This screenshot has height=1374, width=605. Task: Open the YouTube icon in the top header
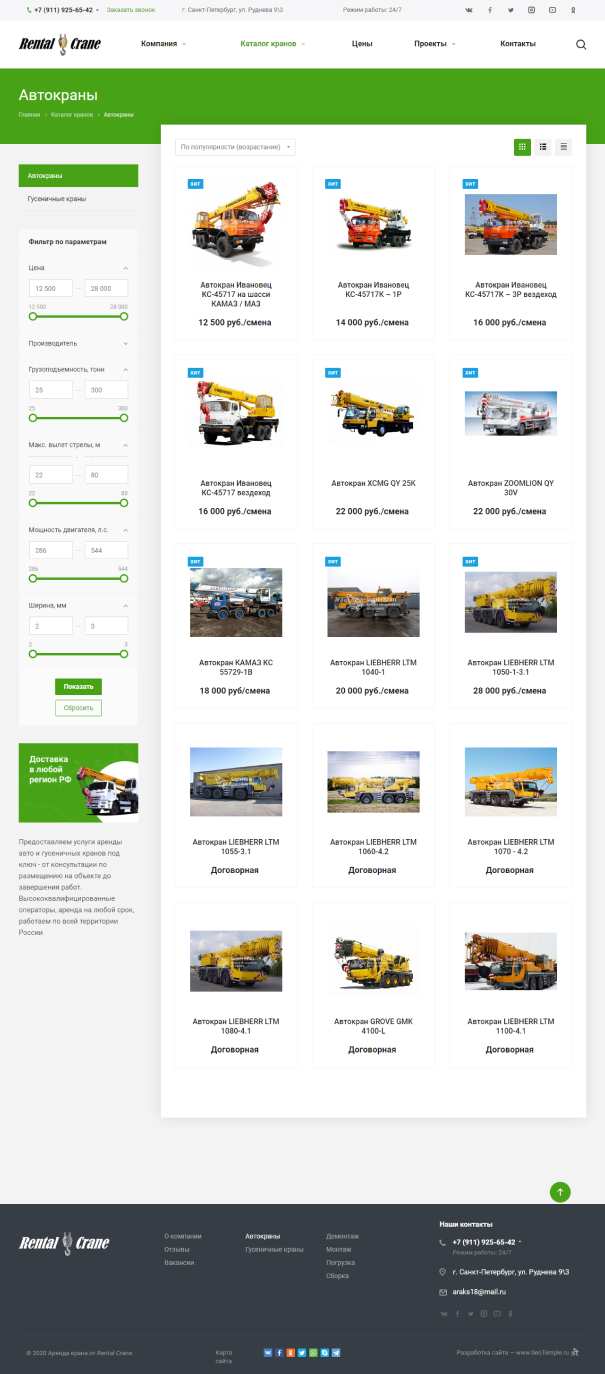[552, 10]
